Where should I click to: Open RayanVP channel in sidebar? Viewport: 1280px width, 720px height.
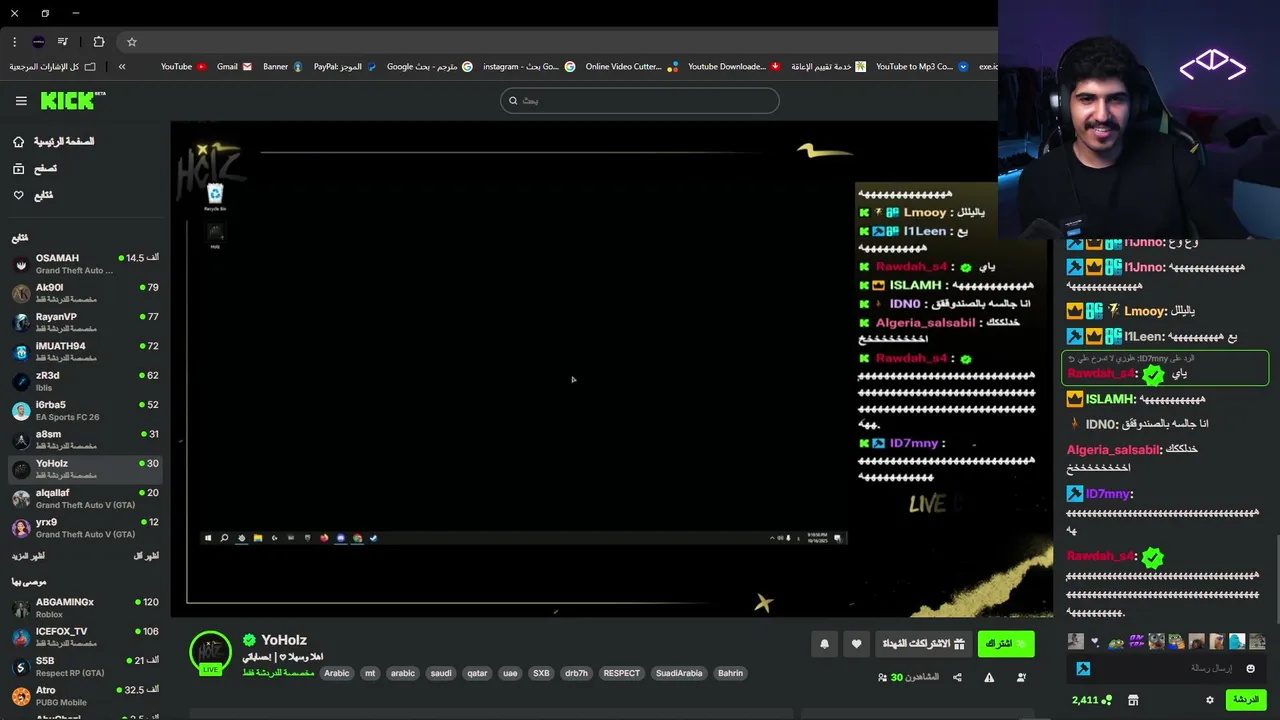(x=85, y=322)
